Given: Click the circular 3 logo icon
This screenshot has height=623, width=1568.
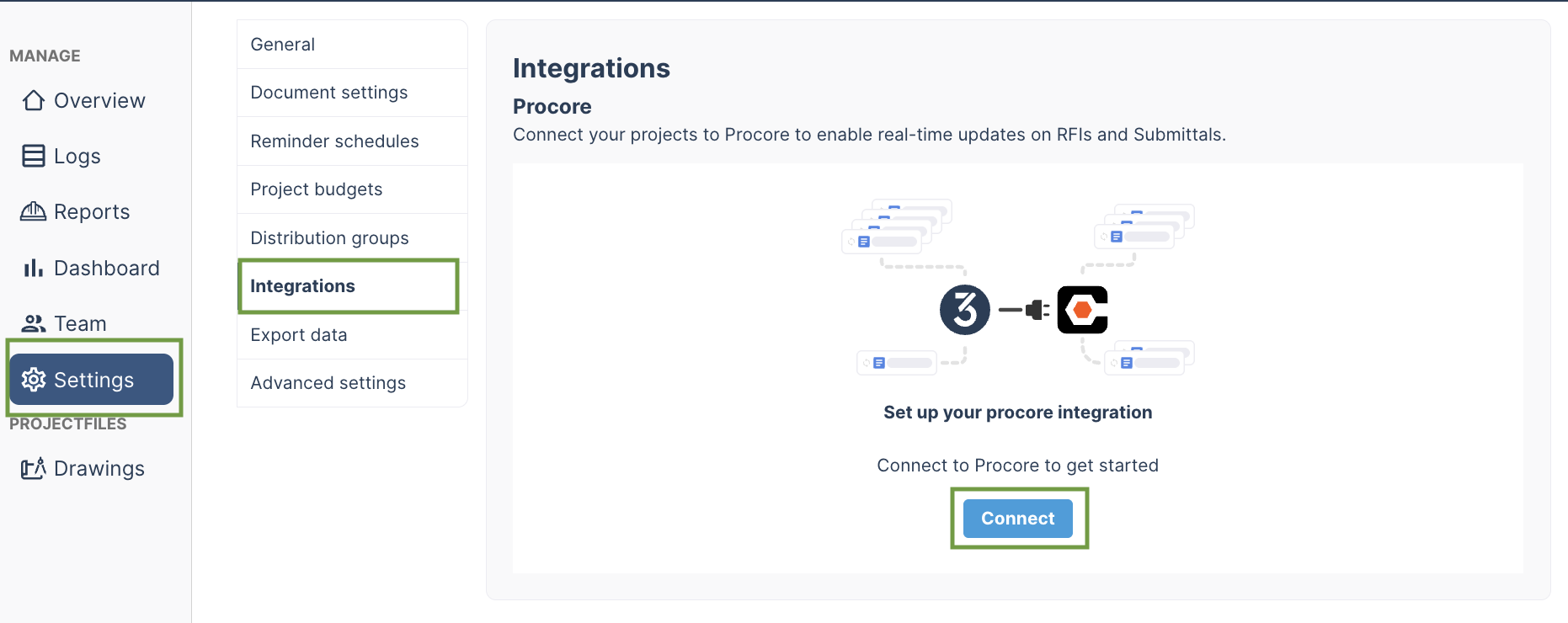Looking at the screenshot, I should point(965,310).
